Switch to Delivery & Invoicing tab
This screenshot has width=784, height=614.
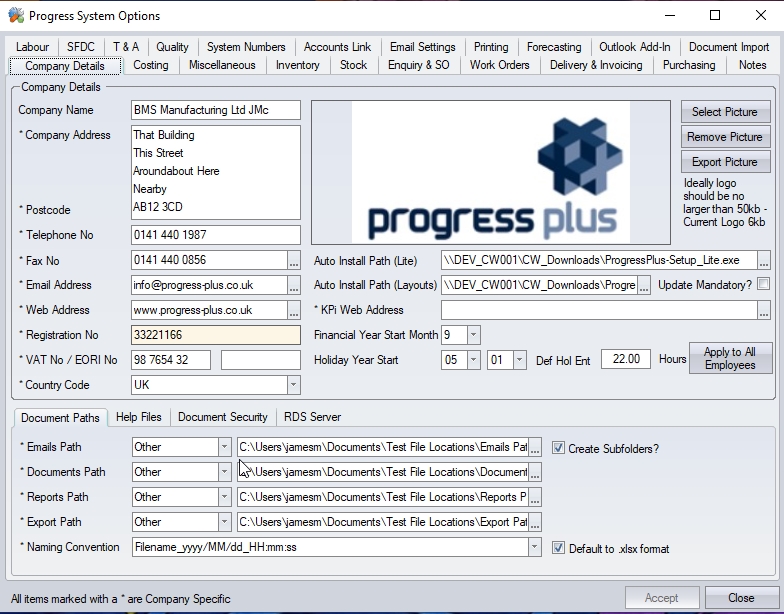click(596, 65)
